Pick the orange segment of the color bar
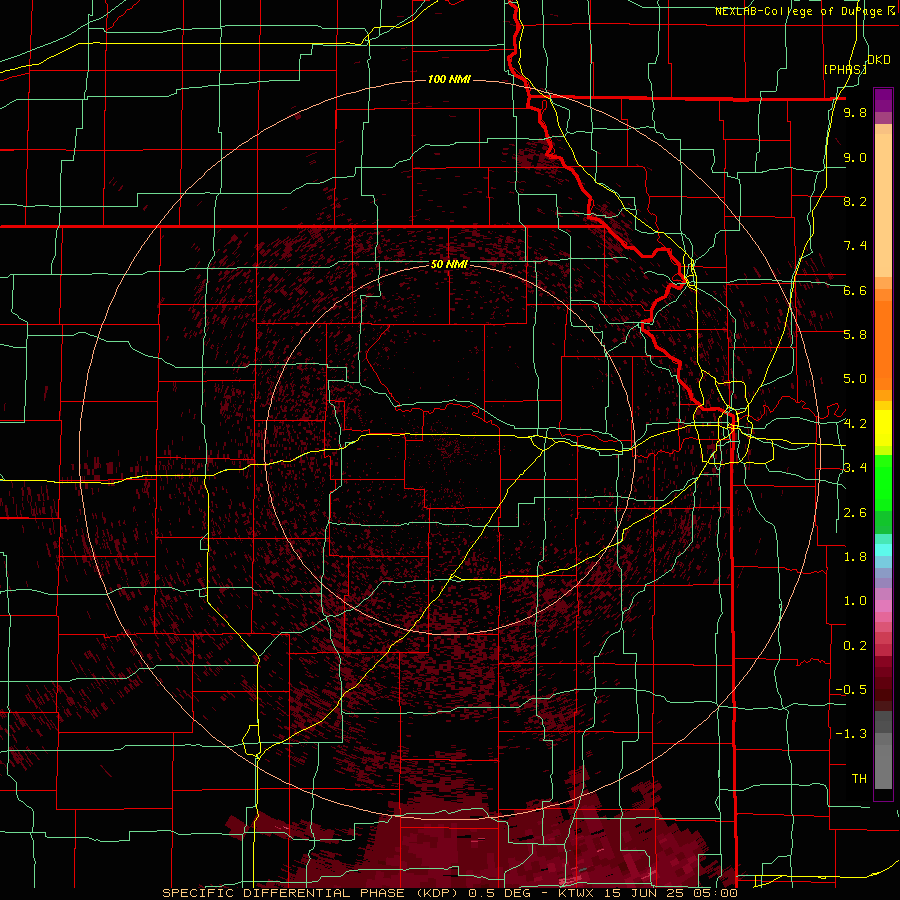 883,346
